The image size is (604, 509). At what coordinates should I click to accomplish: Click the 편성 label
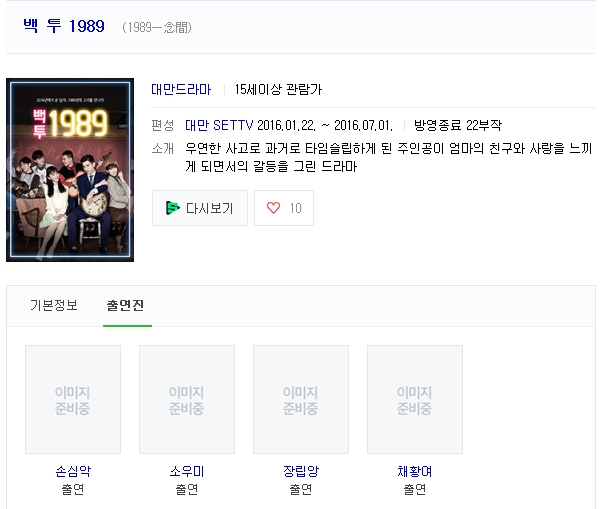tap(163, 125)
